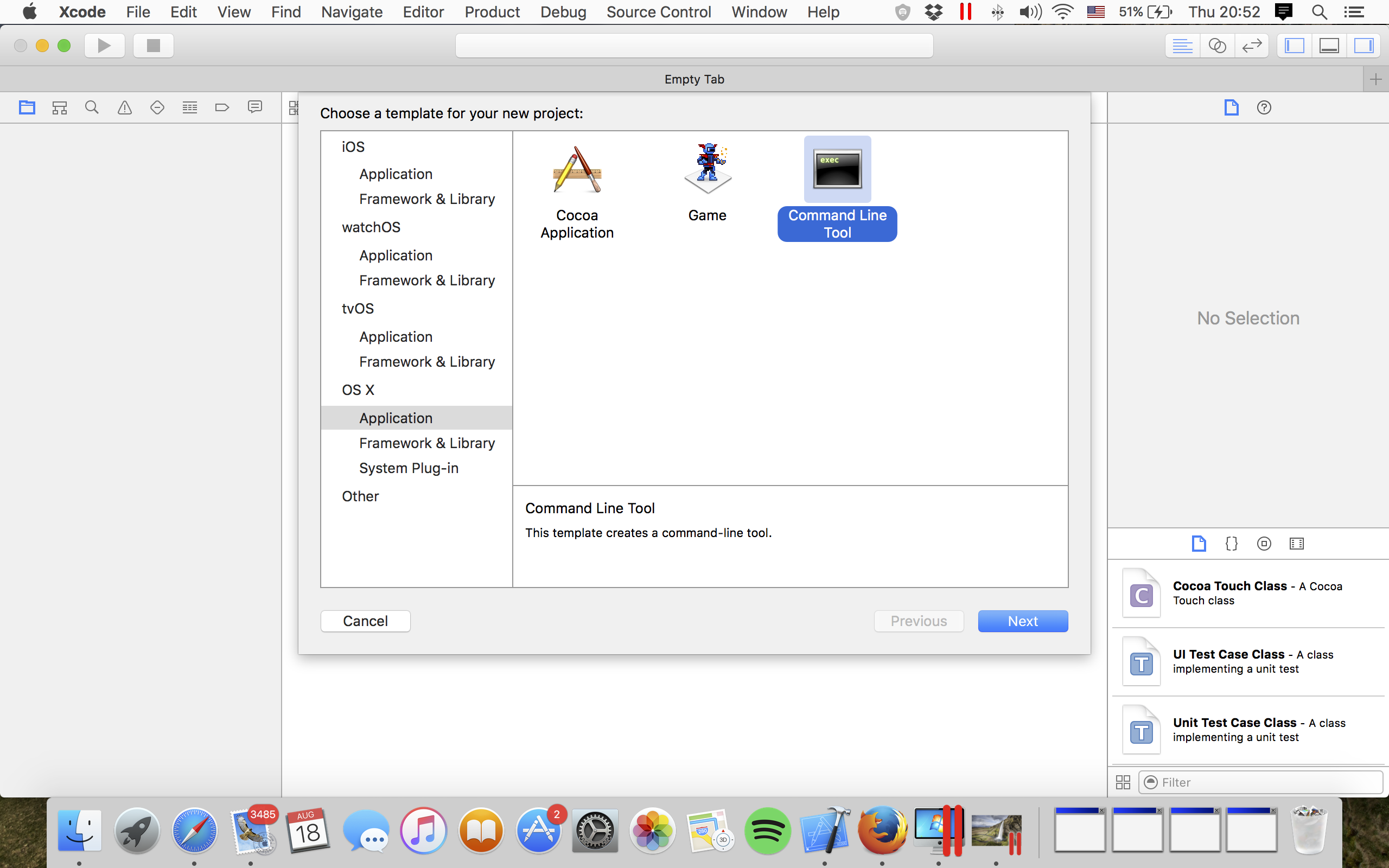
Task: Toggle the Navigator panel visibility
Action: 1294,46
